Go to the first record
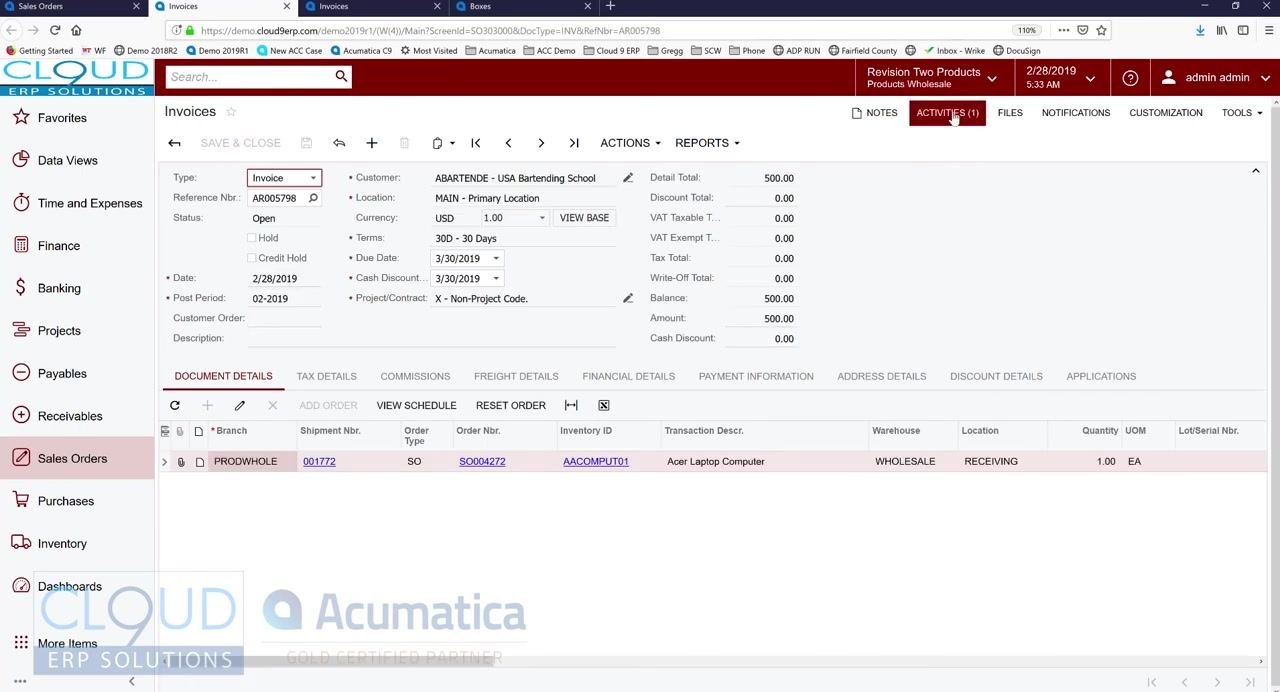This screenshot has width=1280, height=692. (476, 143)
